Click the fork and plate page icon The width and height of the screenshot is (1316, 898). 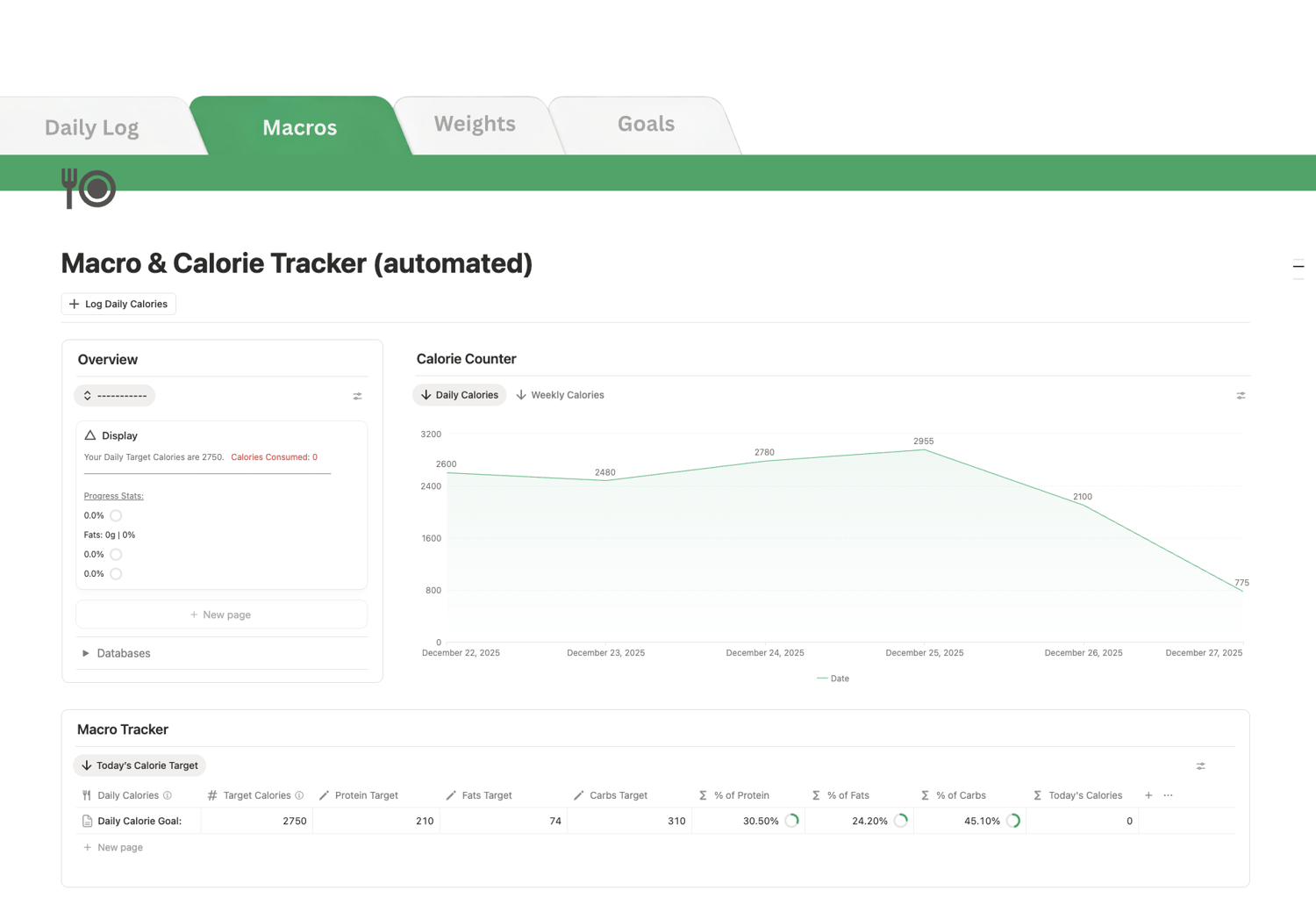point(89,188)
